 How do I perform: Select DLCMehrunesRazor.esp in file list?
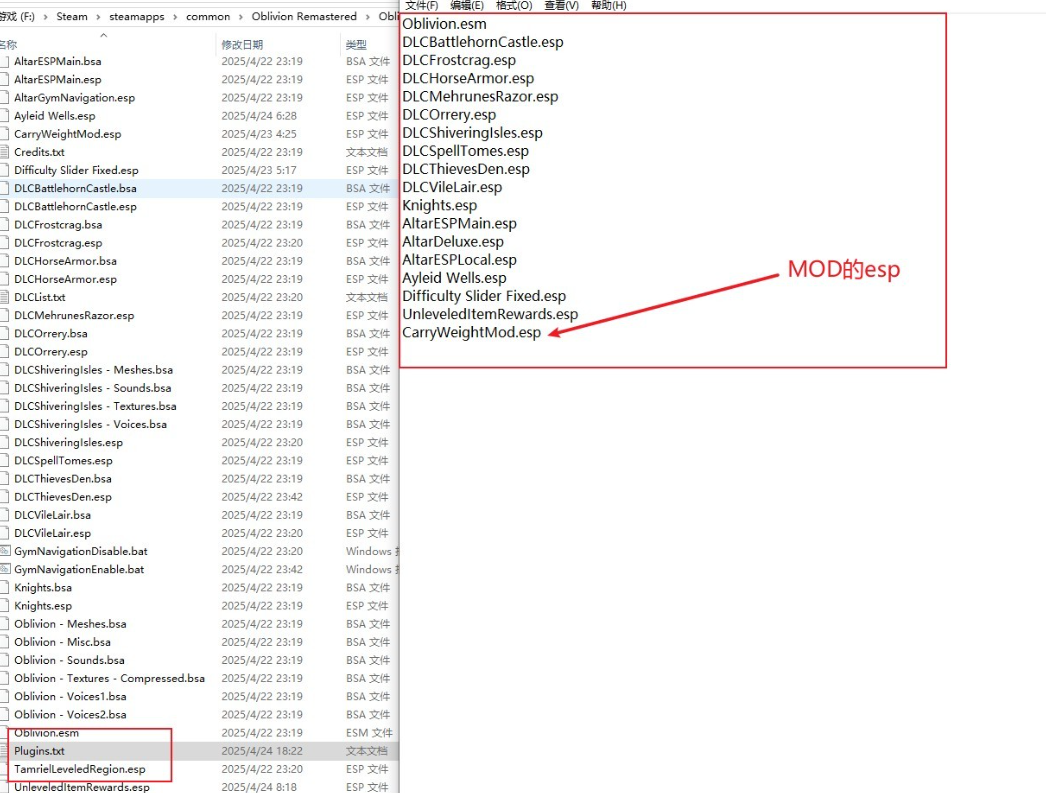(x=74, y=315)
